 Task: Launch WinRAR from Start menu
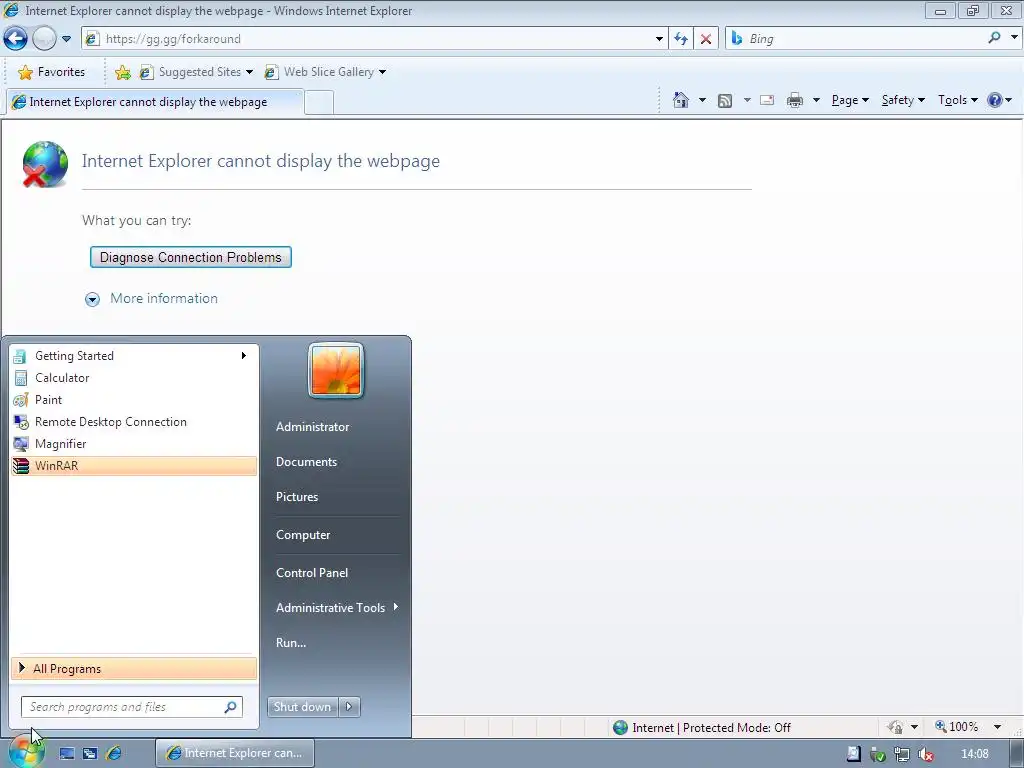coord(134,466)
